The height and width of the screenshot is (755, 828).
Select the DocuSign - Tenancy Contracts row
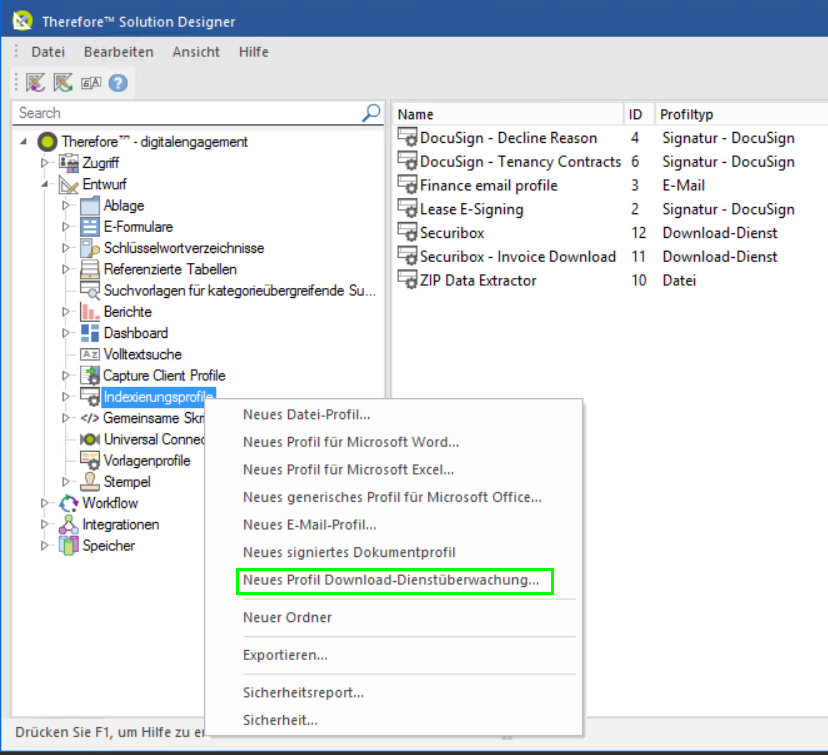pyautogui.click(x=610, y=162)
